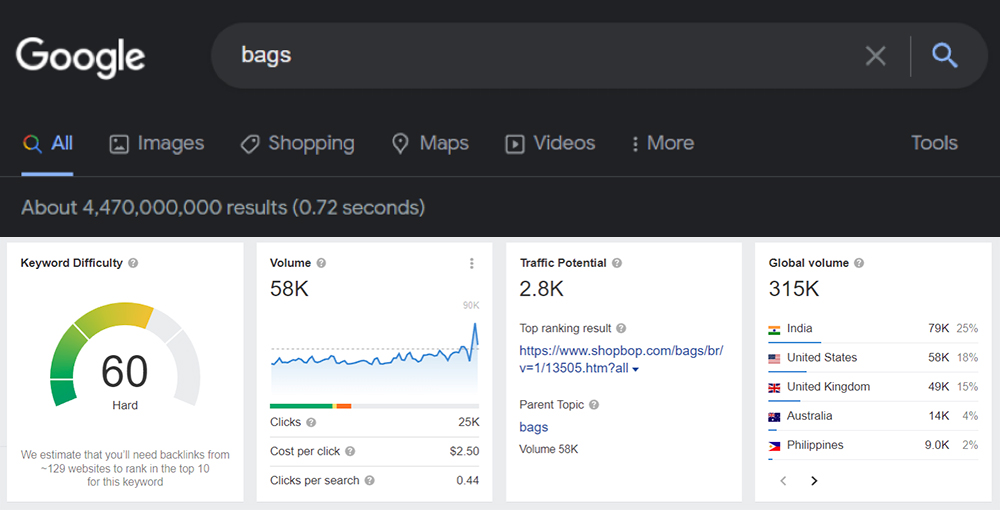Click the Parent Topic help icon
Viewport: 1000px width, 510px height.
[594, 405]
